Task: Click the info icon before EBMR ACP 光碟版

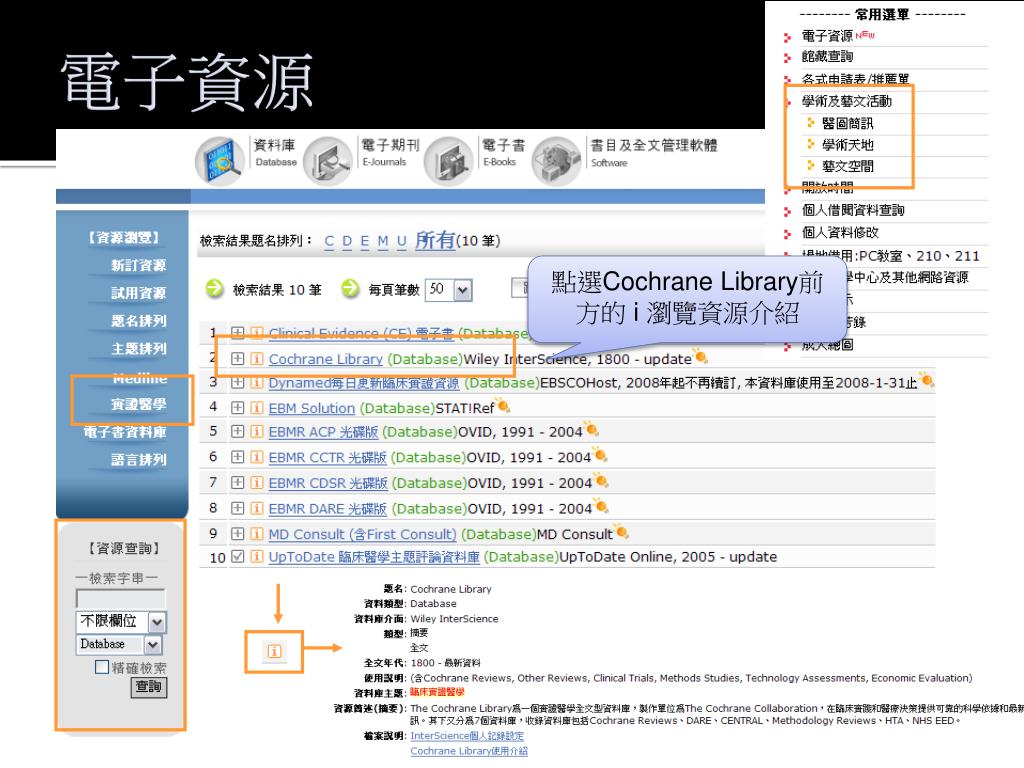Action: 257,431
